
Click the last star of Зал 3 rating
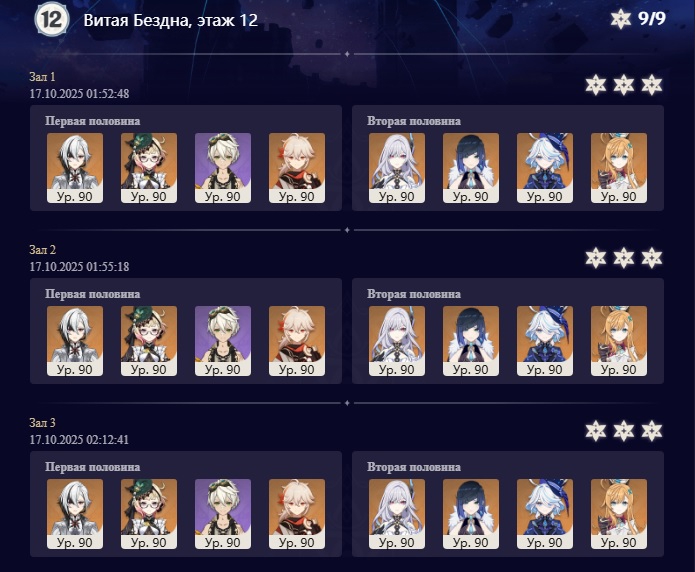tap(652, 431)
